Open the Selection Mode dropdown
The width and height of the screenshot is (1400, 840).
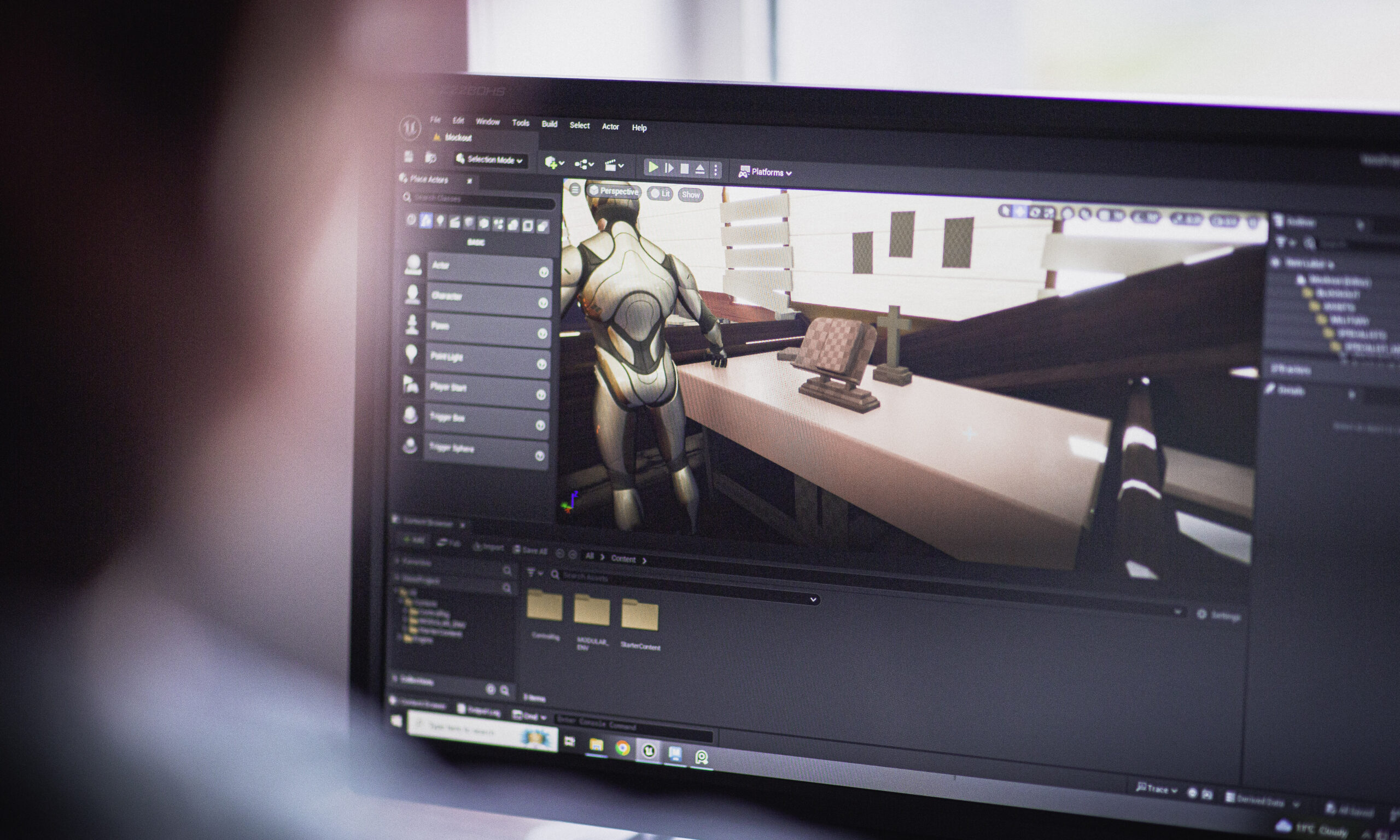pos(490,160)
